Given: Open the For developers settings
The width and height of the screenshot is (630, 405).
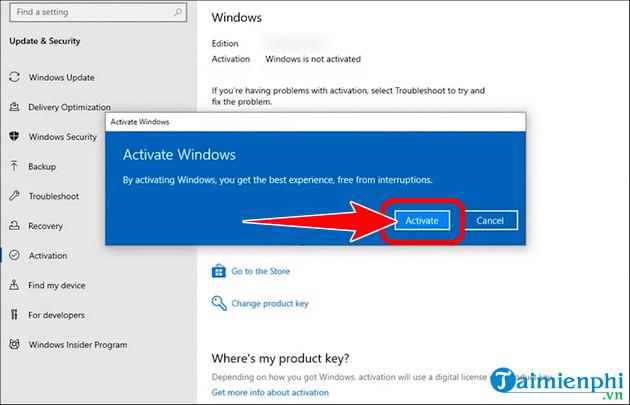Looking at the screenshot, I should coord(56,315).
